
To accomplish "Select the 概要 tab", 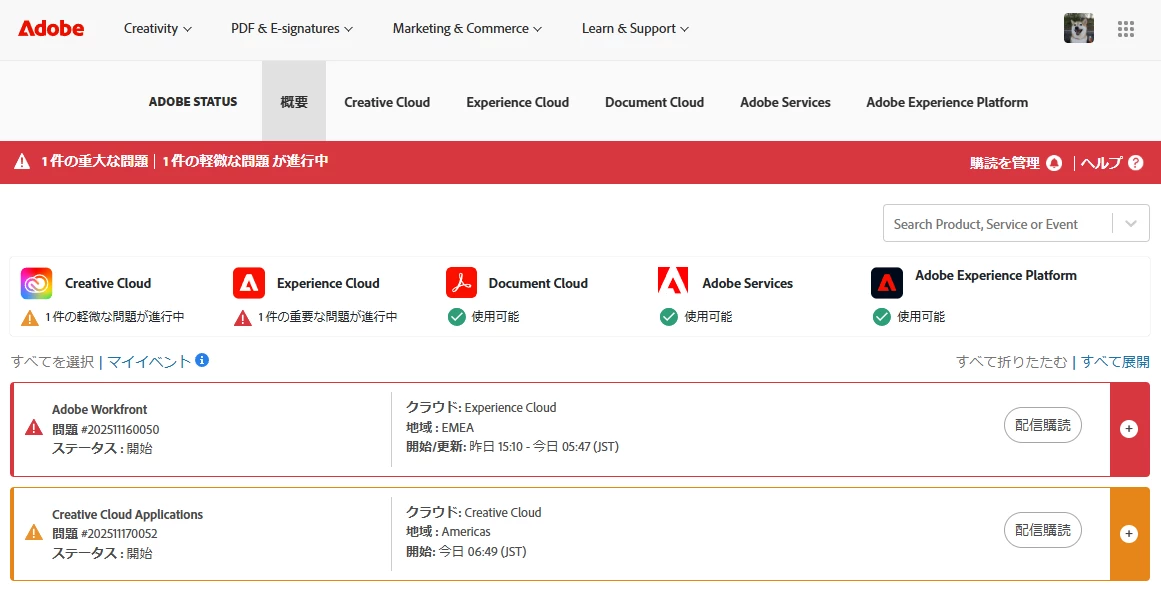I will coord(294,102).
